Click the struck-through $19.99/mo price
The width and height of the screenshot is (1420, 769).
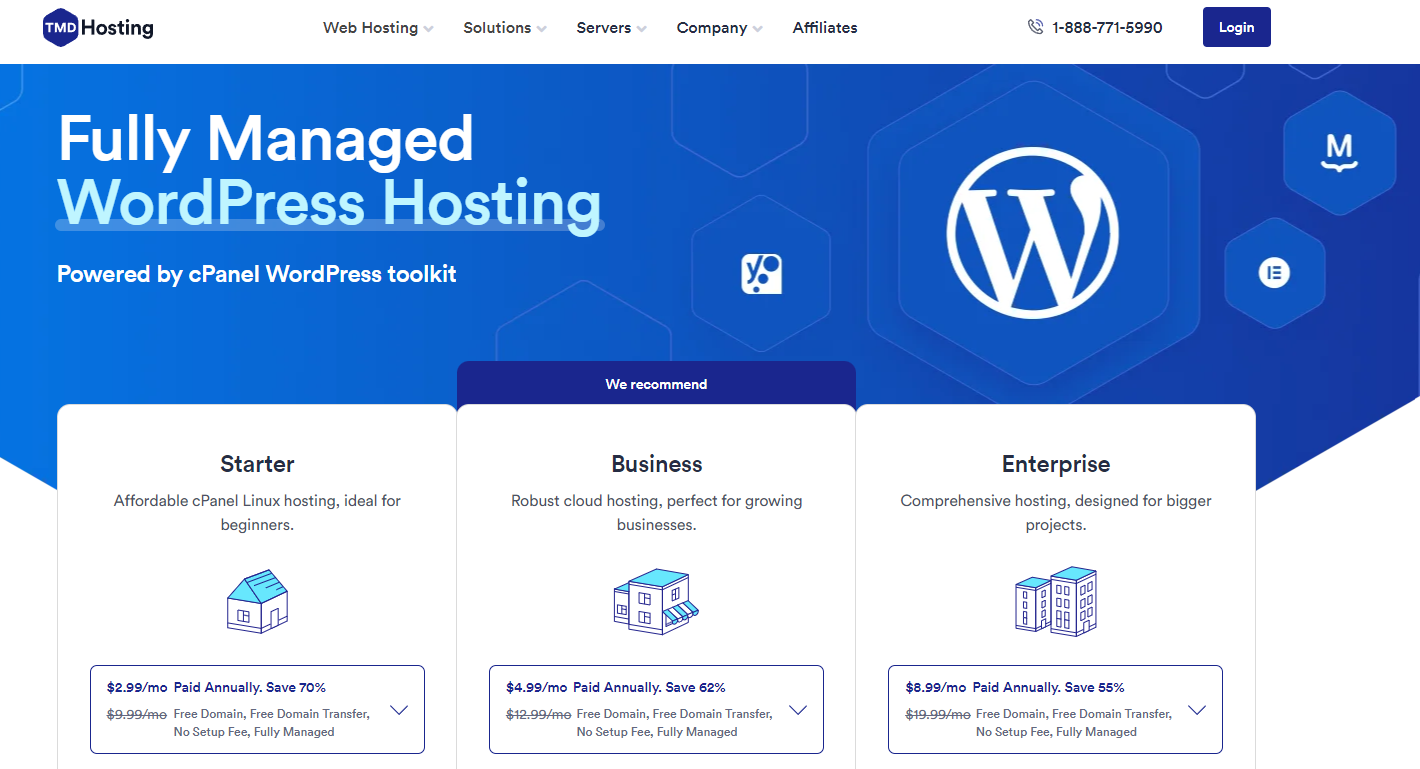point(938,714)
